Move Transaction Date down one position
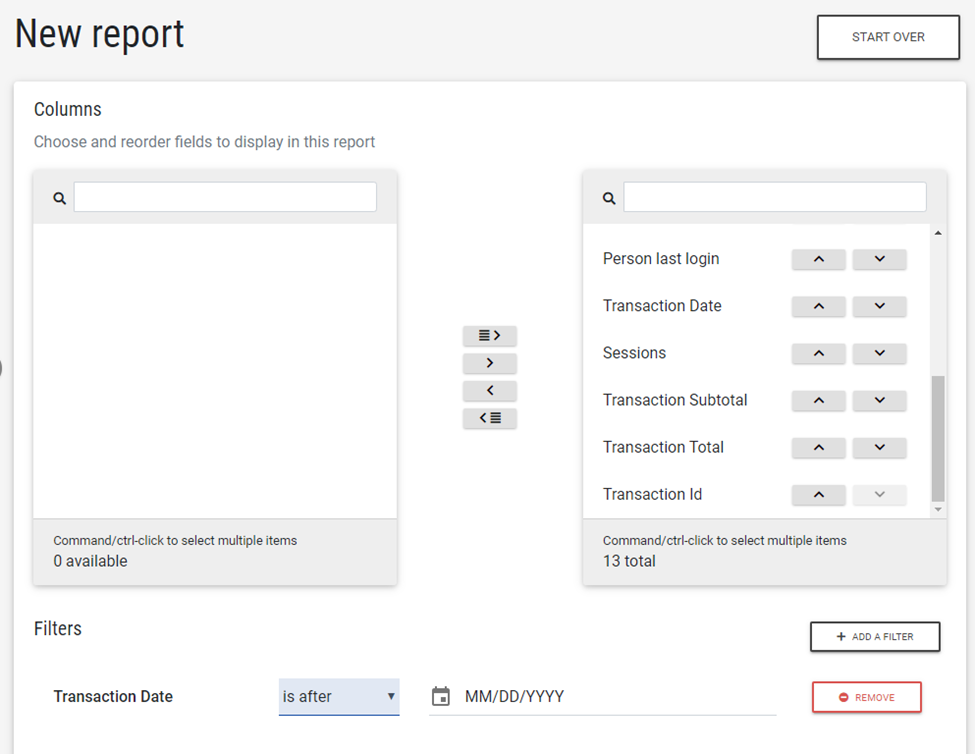 (879, 306)
